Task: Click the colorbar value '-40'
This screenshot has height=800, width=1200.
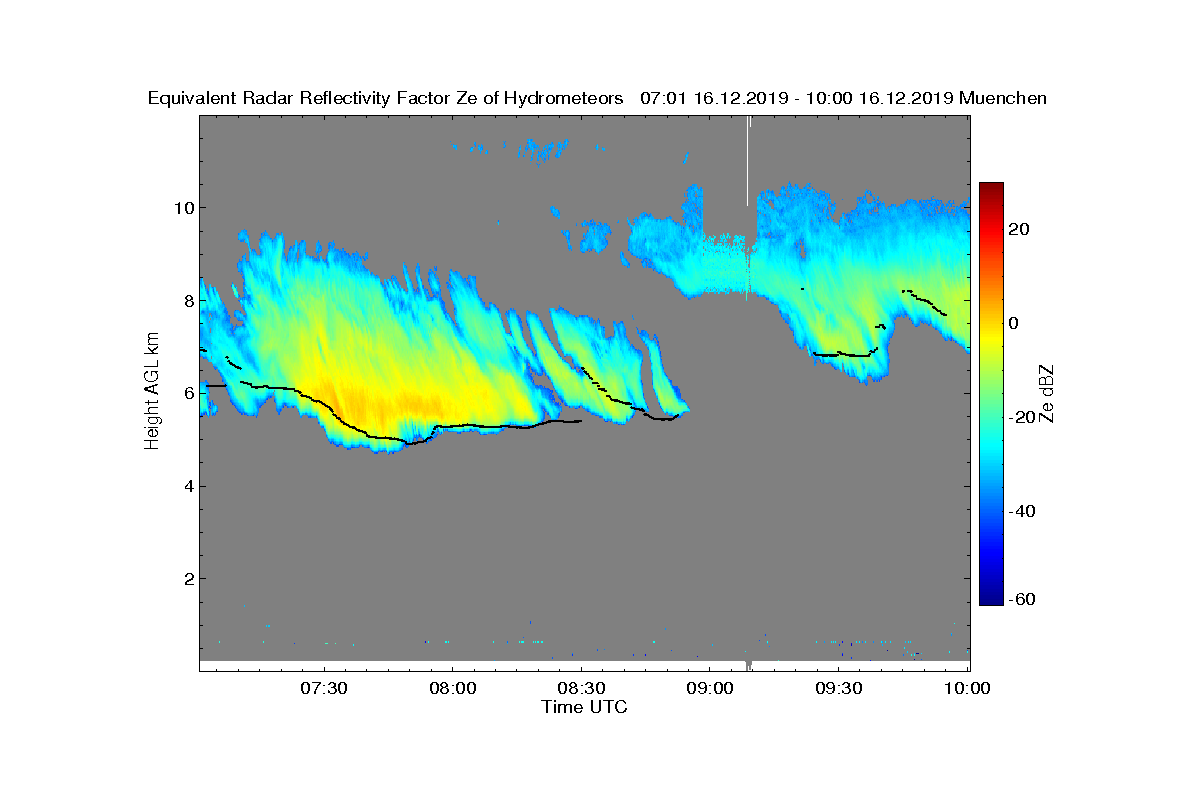Action: pos(1021,511)
